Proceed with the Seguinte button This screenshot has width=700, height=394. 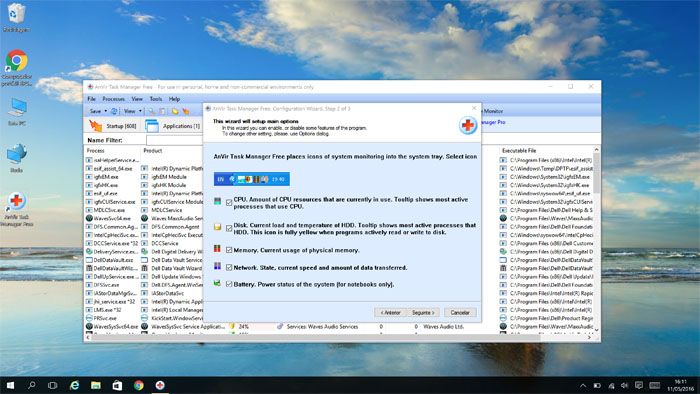pyautogui.click(x=423, y=312)
